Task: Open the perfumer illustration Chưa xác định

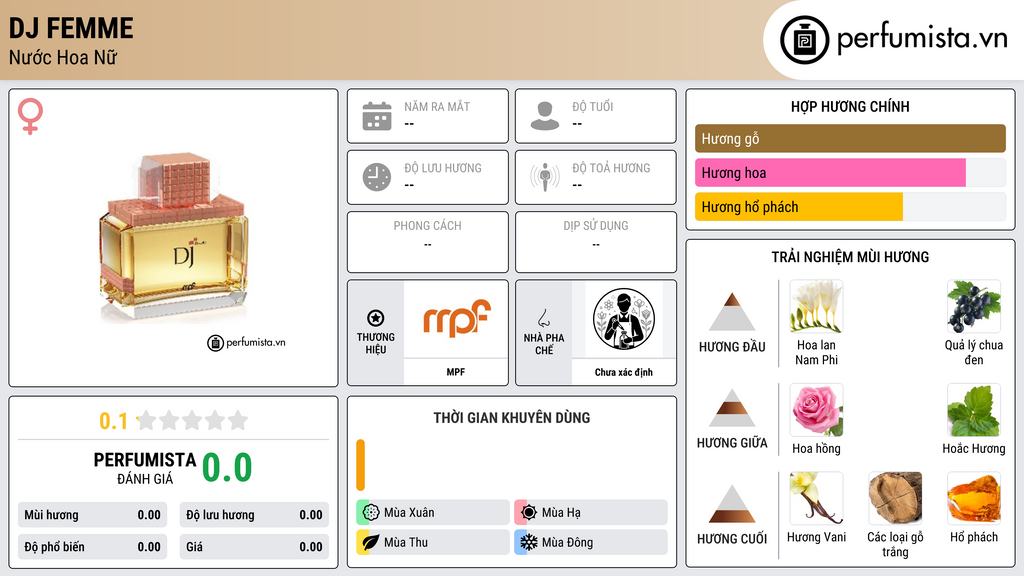Action: click(624, 319)
